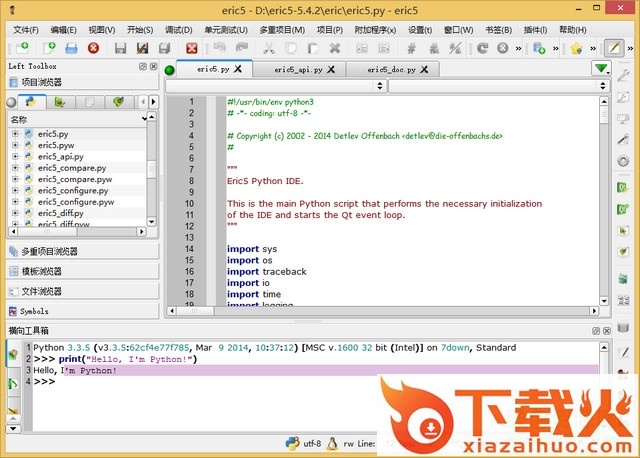Screen dimensions: 640x458
Task: Expand the eric5.py tree node
Action: tap(15, 133)
